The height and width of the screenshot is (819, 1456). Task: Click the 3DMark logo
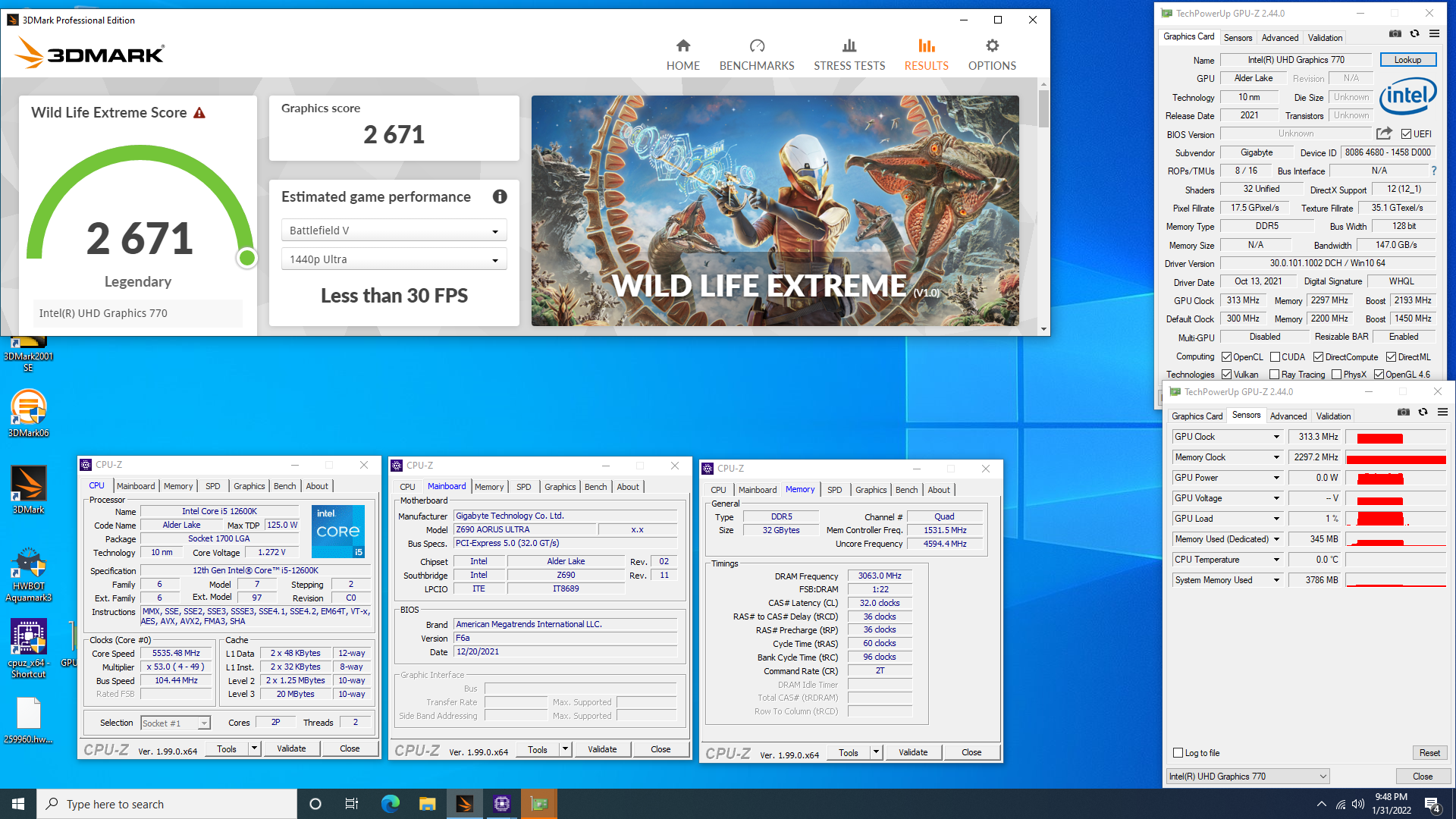point(89,54)
